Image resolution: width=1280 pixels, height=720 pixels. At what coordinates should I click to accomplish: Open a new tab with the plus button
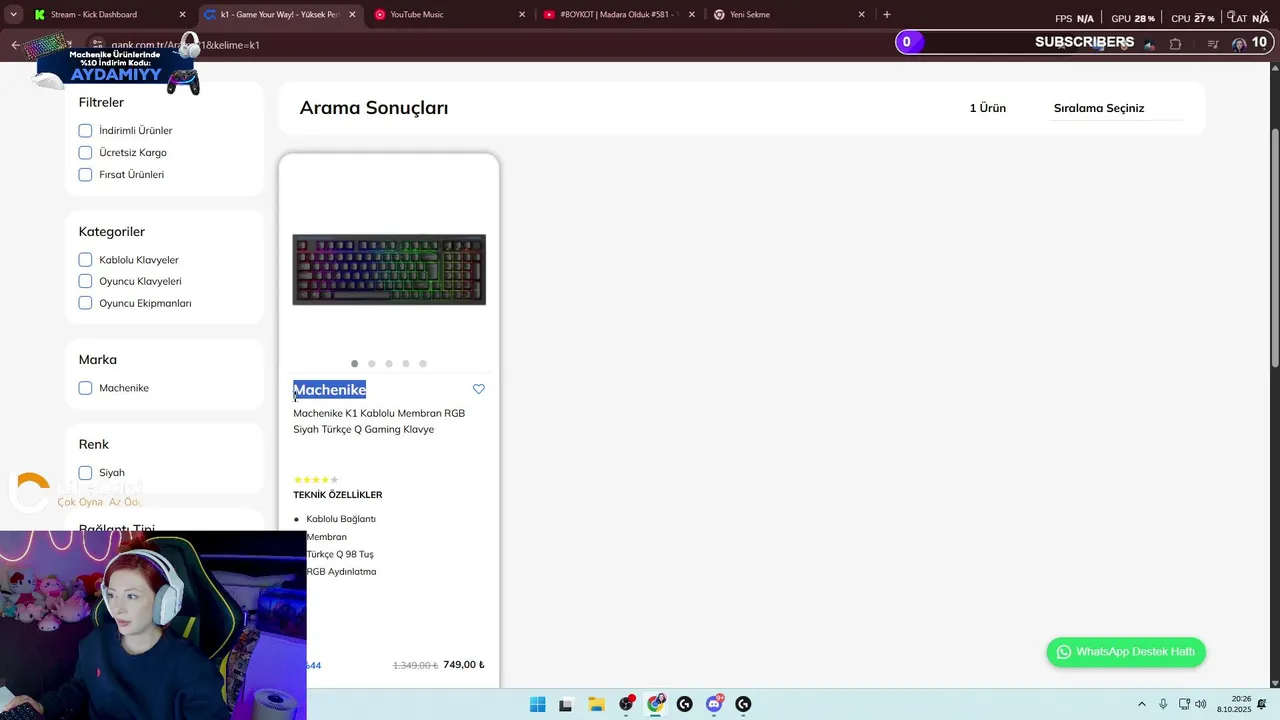point(886,14)
